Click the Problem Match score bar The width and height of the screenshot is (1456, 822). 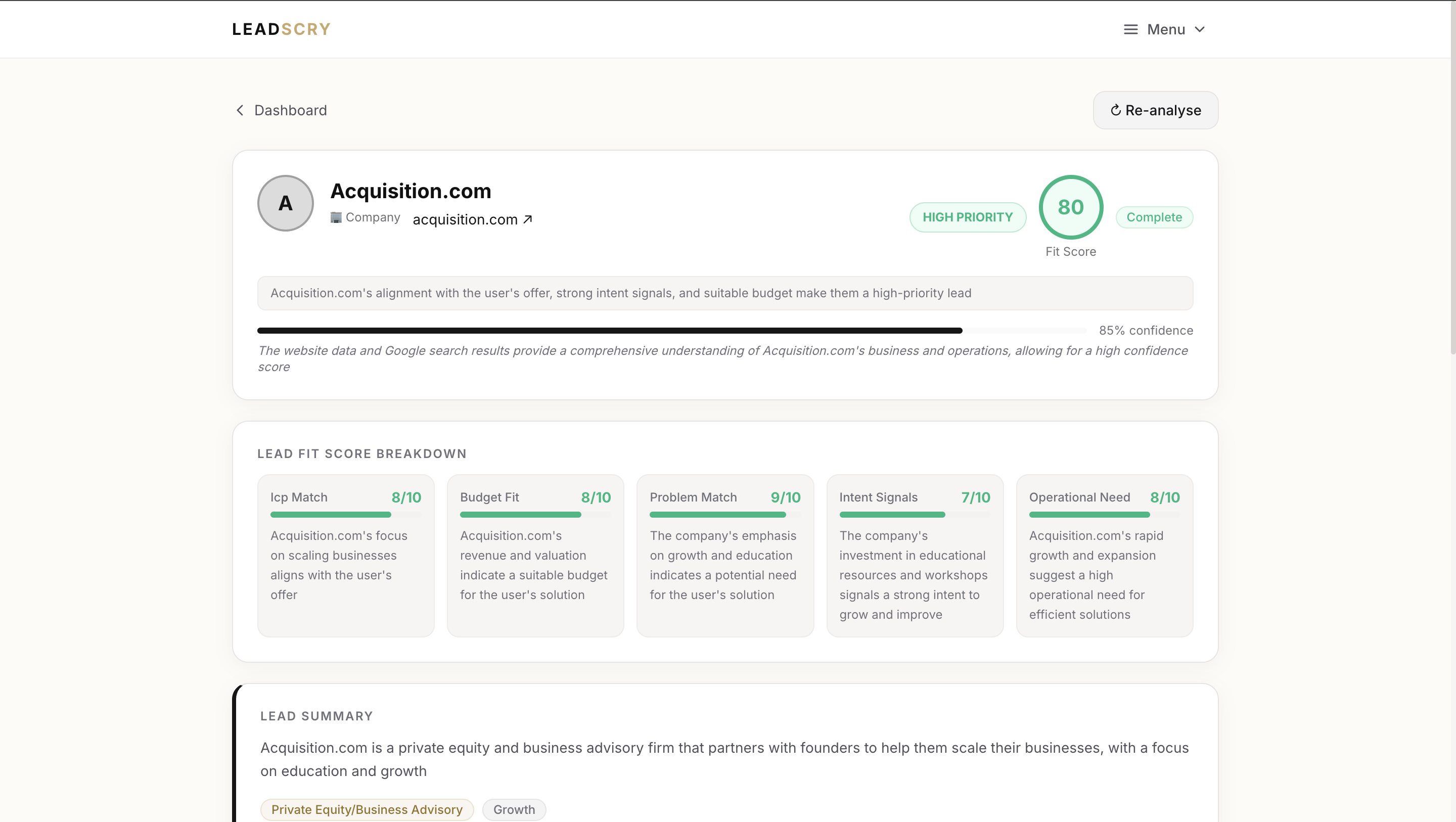point(724,515)
